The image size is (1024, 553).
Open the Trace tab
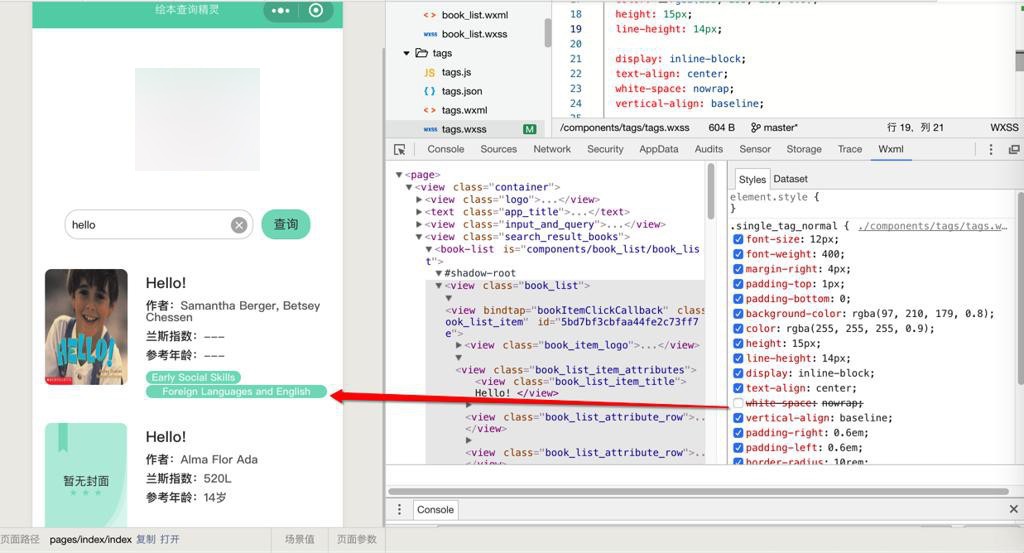coord(850,150)
